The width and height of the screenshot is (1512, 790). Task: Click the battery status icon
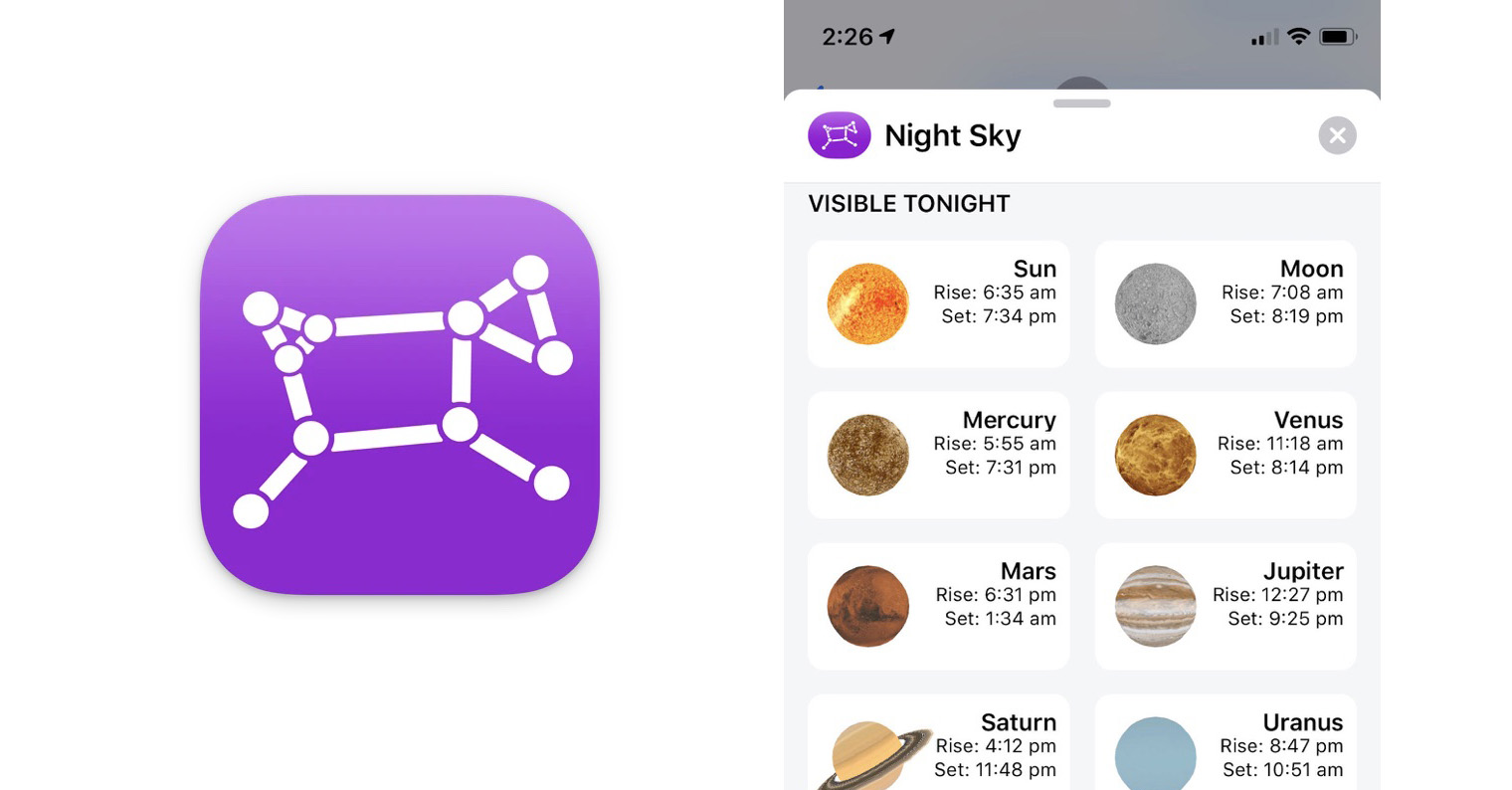pos(1338,37)
